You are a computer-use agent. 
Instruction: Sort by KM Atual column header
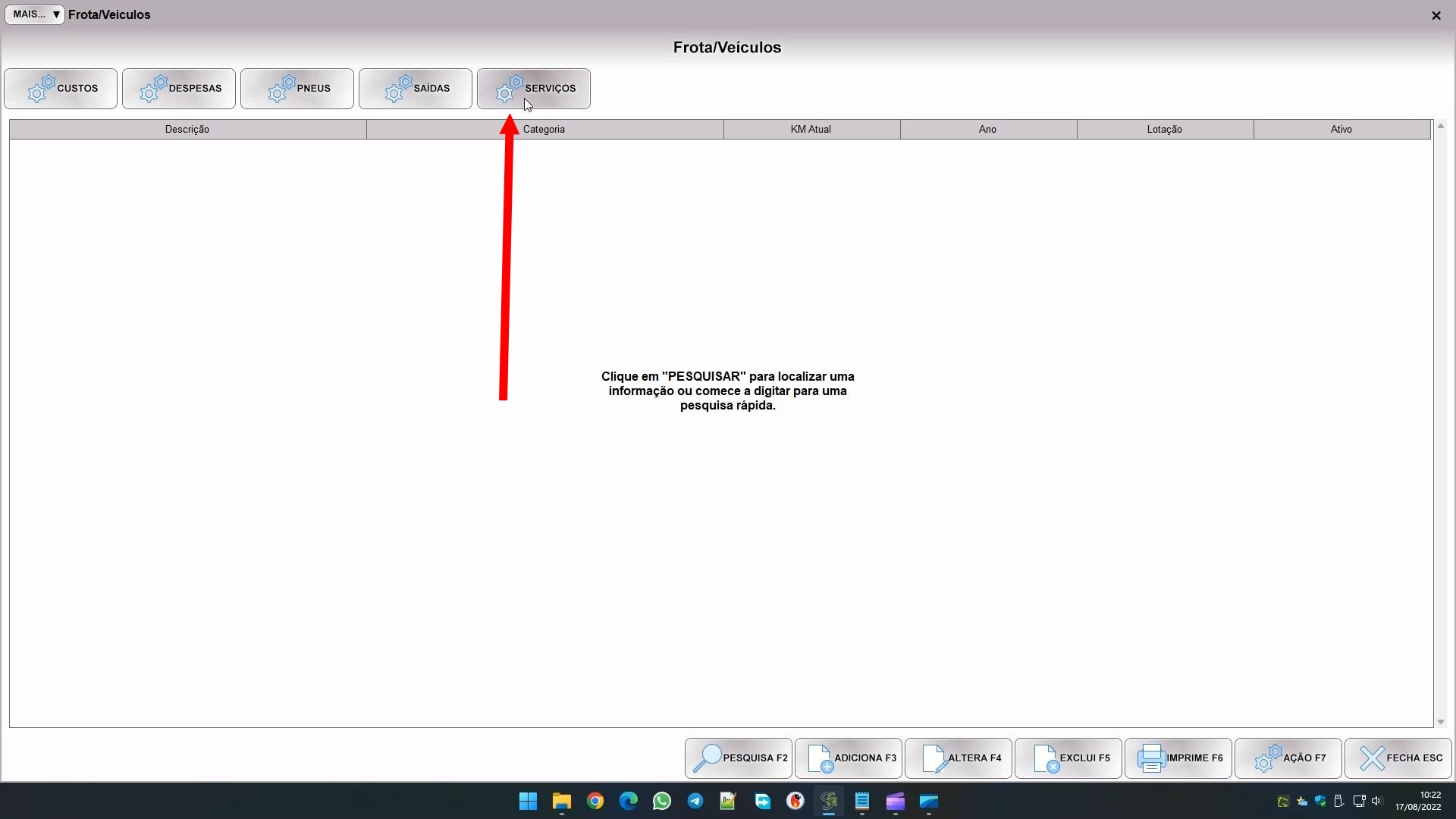(811, 130)
